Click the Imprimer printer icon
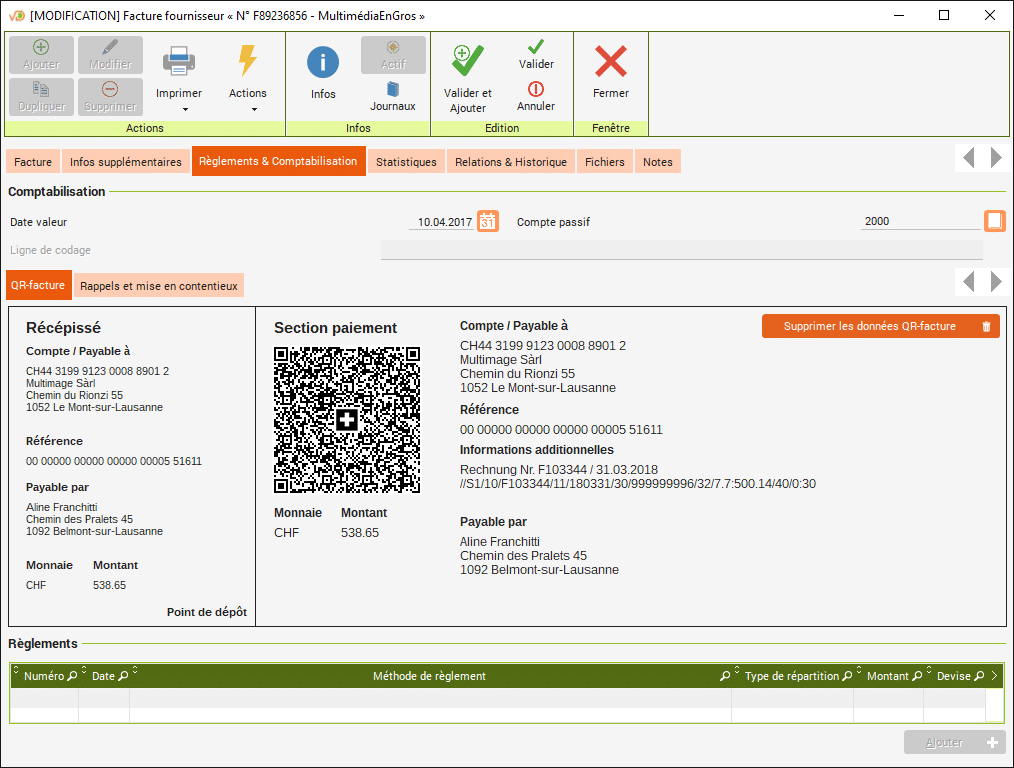This screenshot has height=768, width=1014. [179, 62]
